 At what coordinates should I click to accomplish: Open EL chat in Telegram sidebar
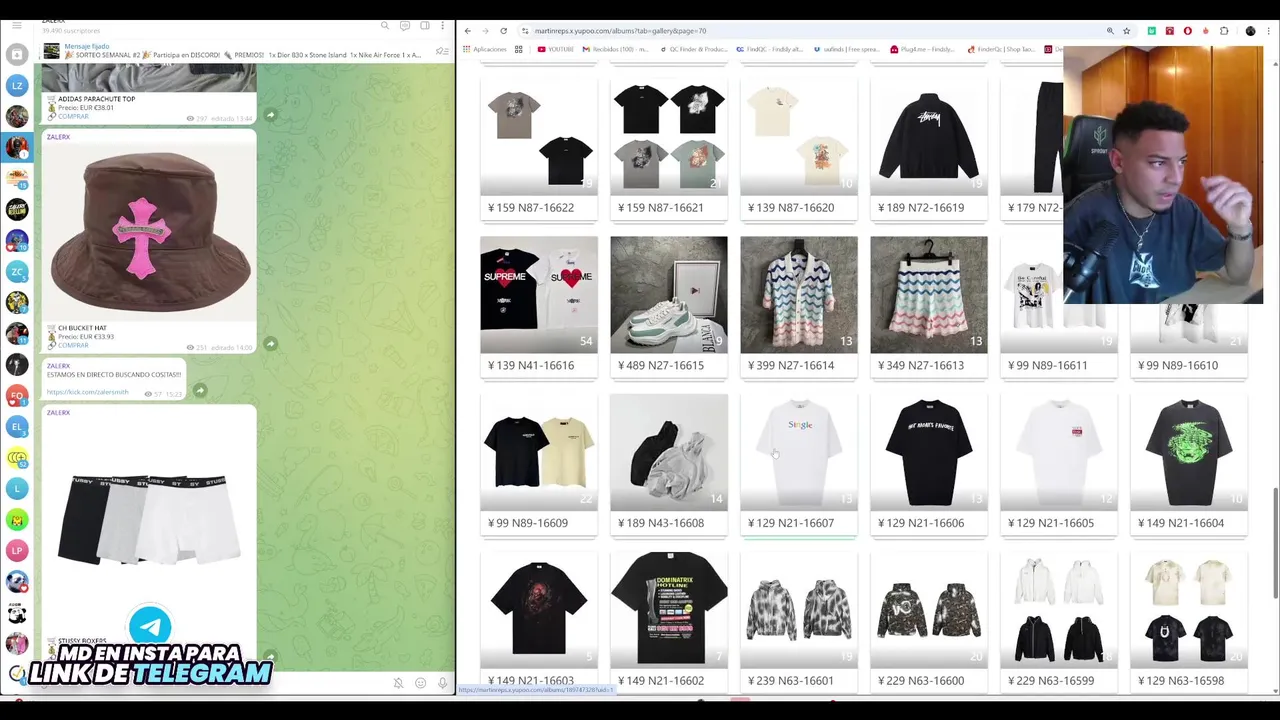[16, 427]
